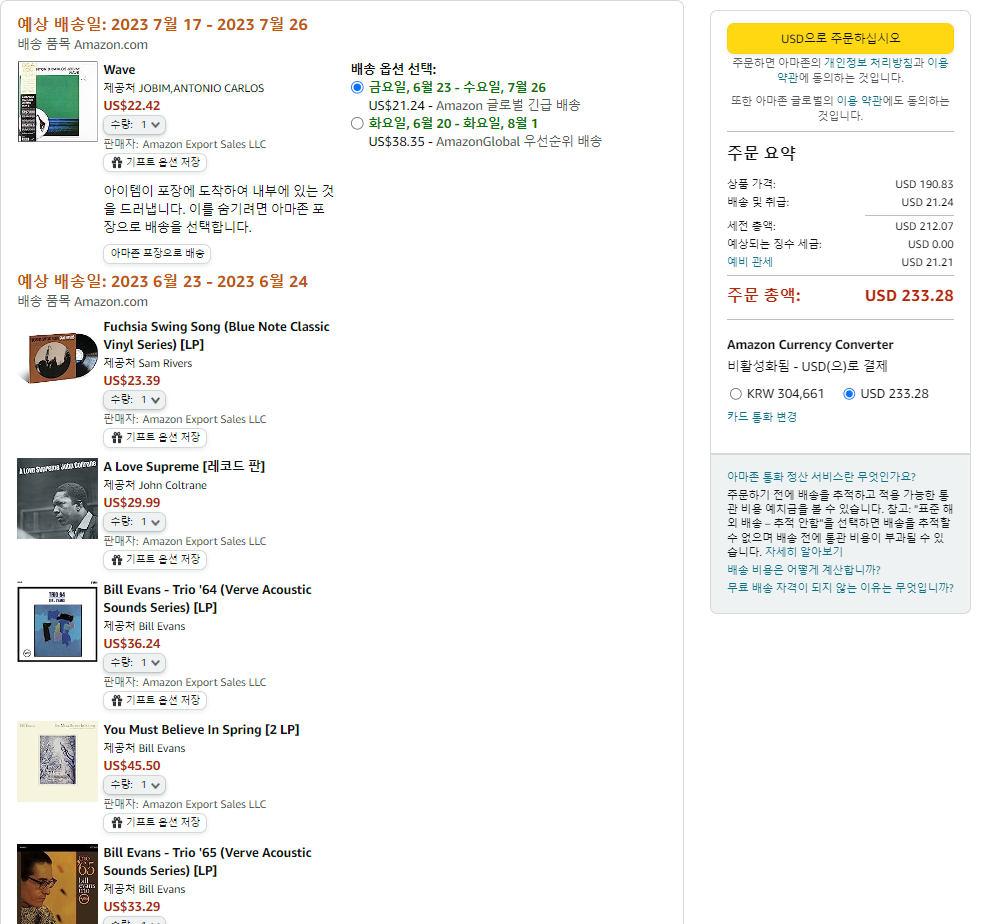This screenshot has width=987, height=924.
Task: Click the ship in Amazon packaging button
Action: coord(157,254)
